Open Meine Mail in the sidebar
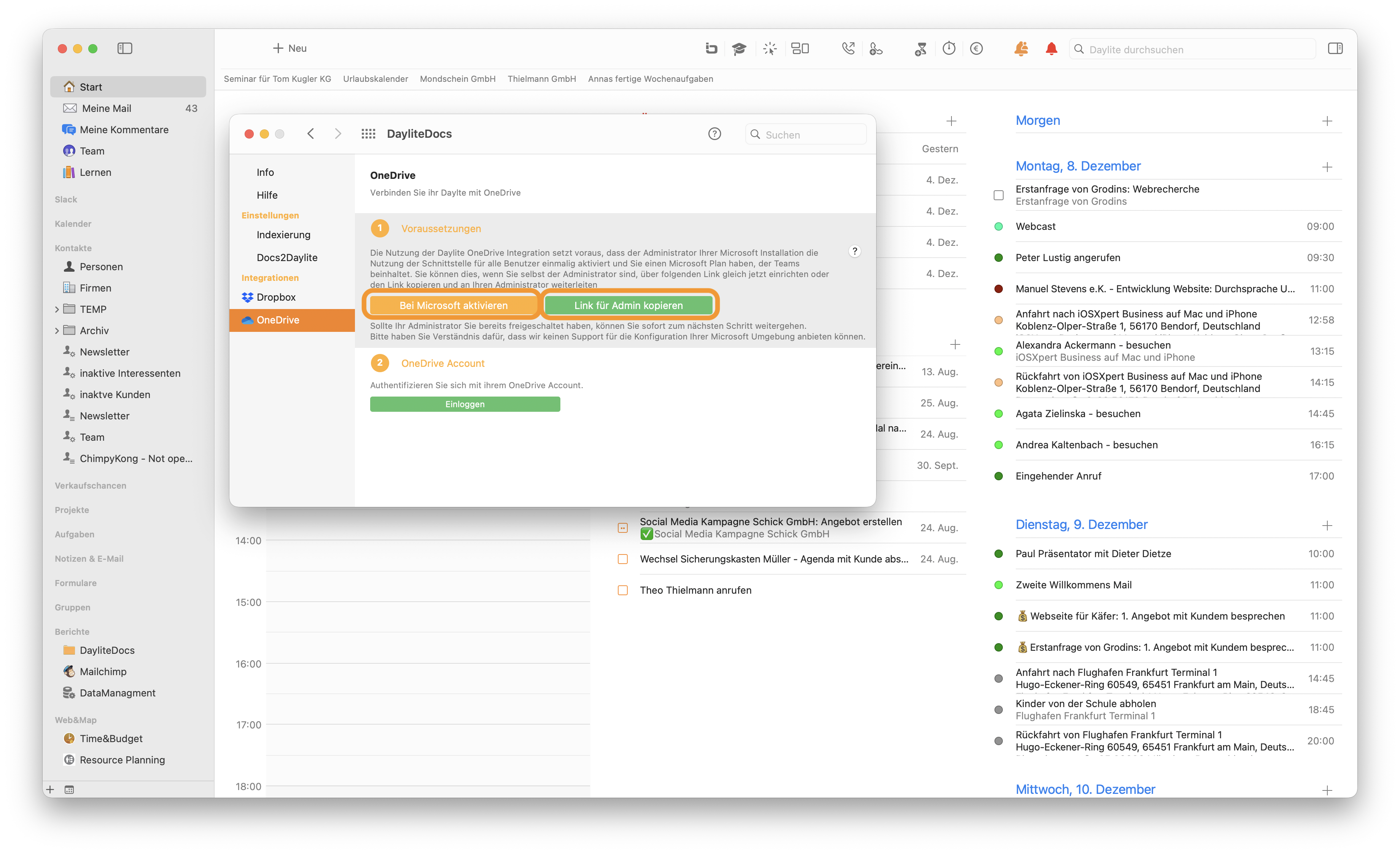This screenshot has width=1400, height=854. coord(129,108)
